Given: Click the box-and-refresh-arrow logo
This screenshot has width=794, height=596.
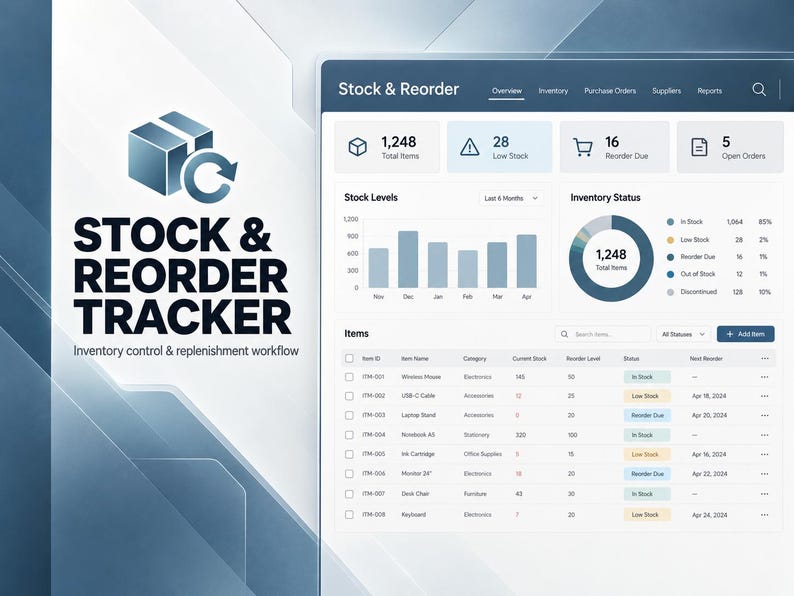Looking at the screenshot, I should point(183,157).
